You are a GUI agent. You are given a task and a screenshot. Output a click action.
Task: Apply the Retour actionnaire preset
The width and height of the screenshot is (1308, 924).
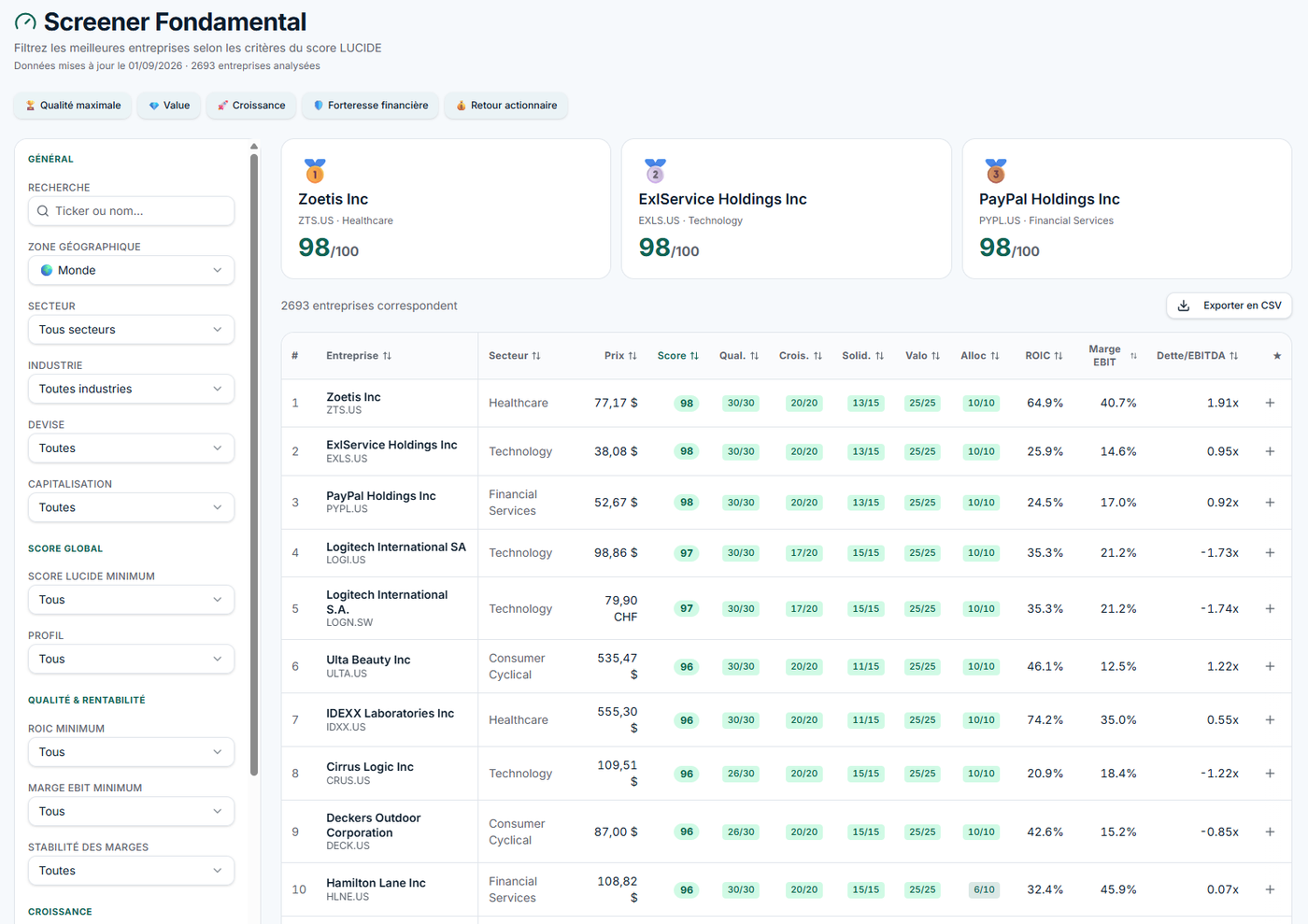(506, 106)
